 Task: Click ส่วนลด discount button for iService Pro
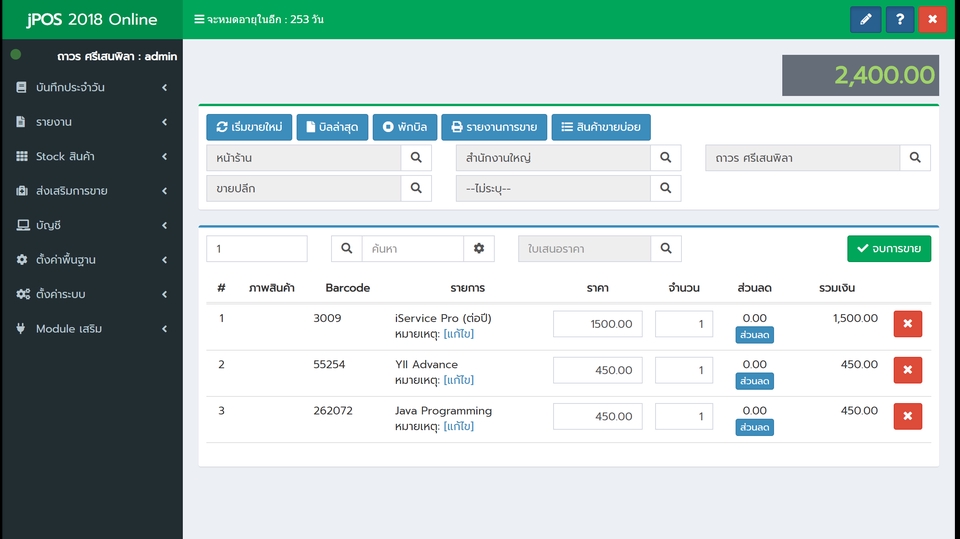pos(754,335)
